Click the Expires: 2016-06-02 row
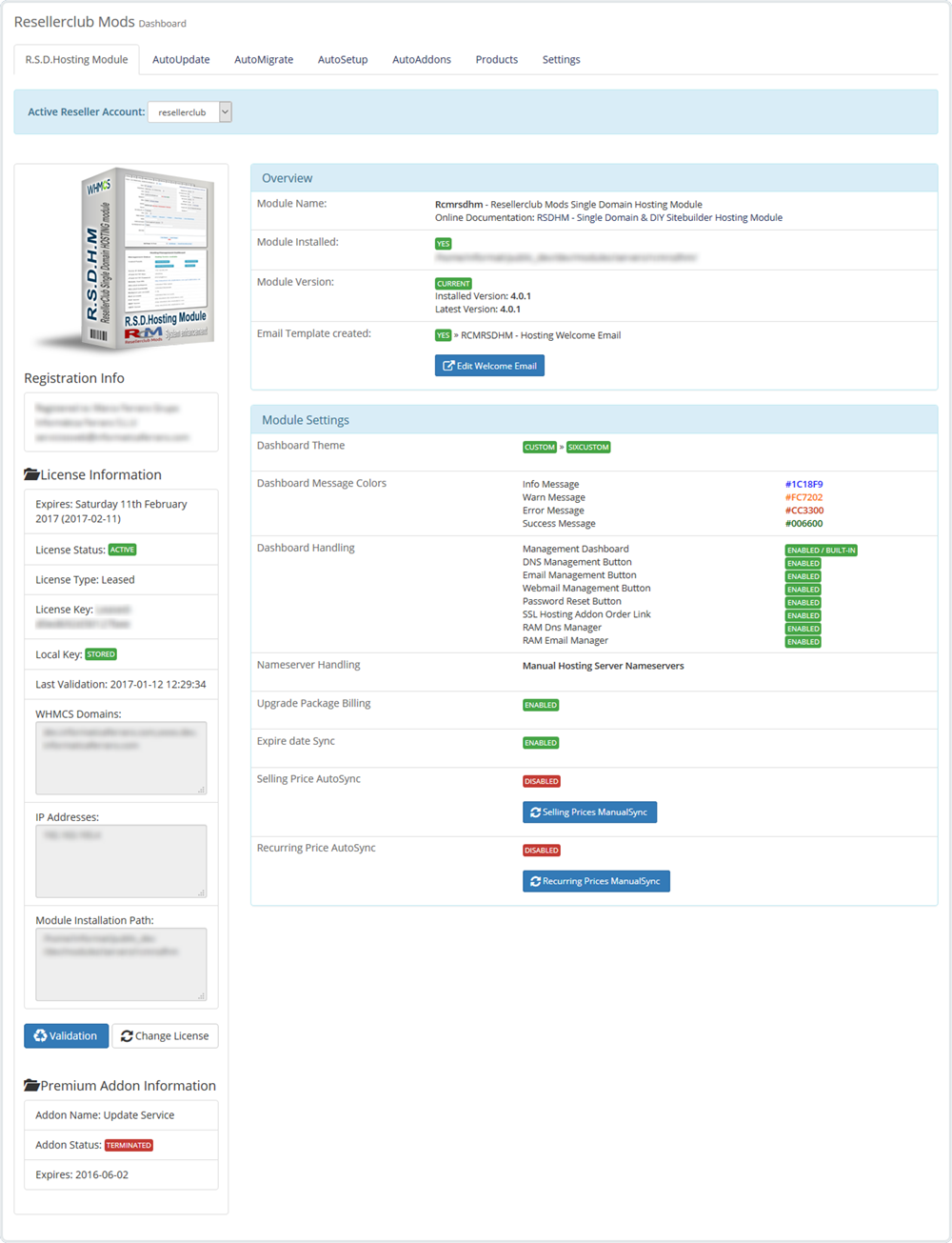Viewport: 952px width, 1243px height. [x=121, y=1174]
